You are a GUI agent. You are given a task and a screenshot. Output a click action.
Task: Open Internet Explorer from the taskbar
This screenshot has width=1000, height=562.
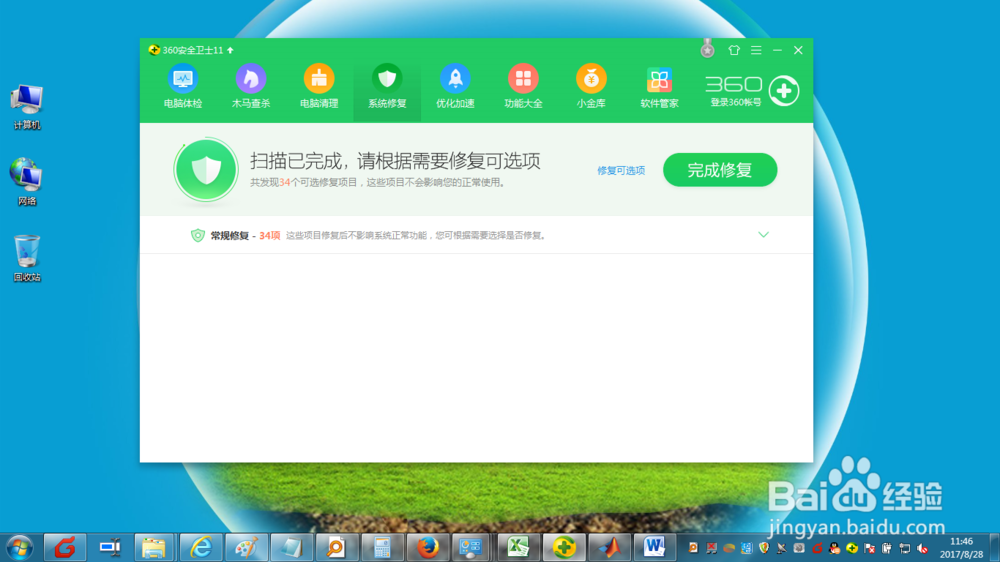click(x=201, y=547)
